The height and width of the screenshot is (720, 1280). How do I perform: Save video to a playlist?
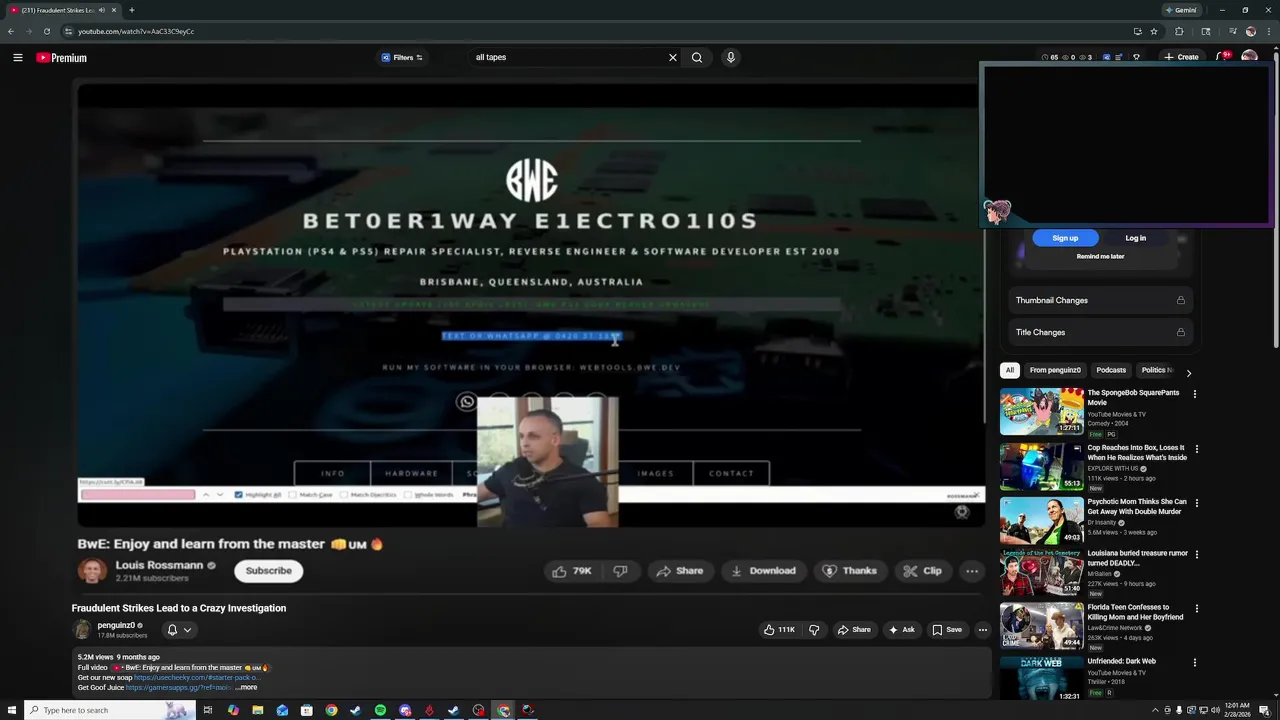pyautogui.click(x=947, y=630)
